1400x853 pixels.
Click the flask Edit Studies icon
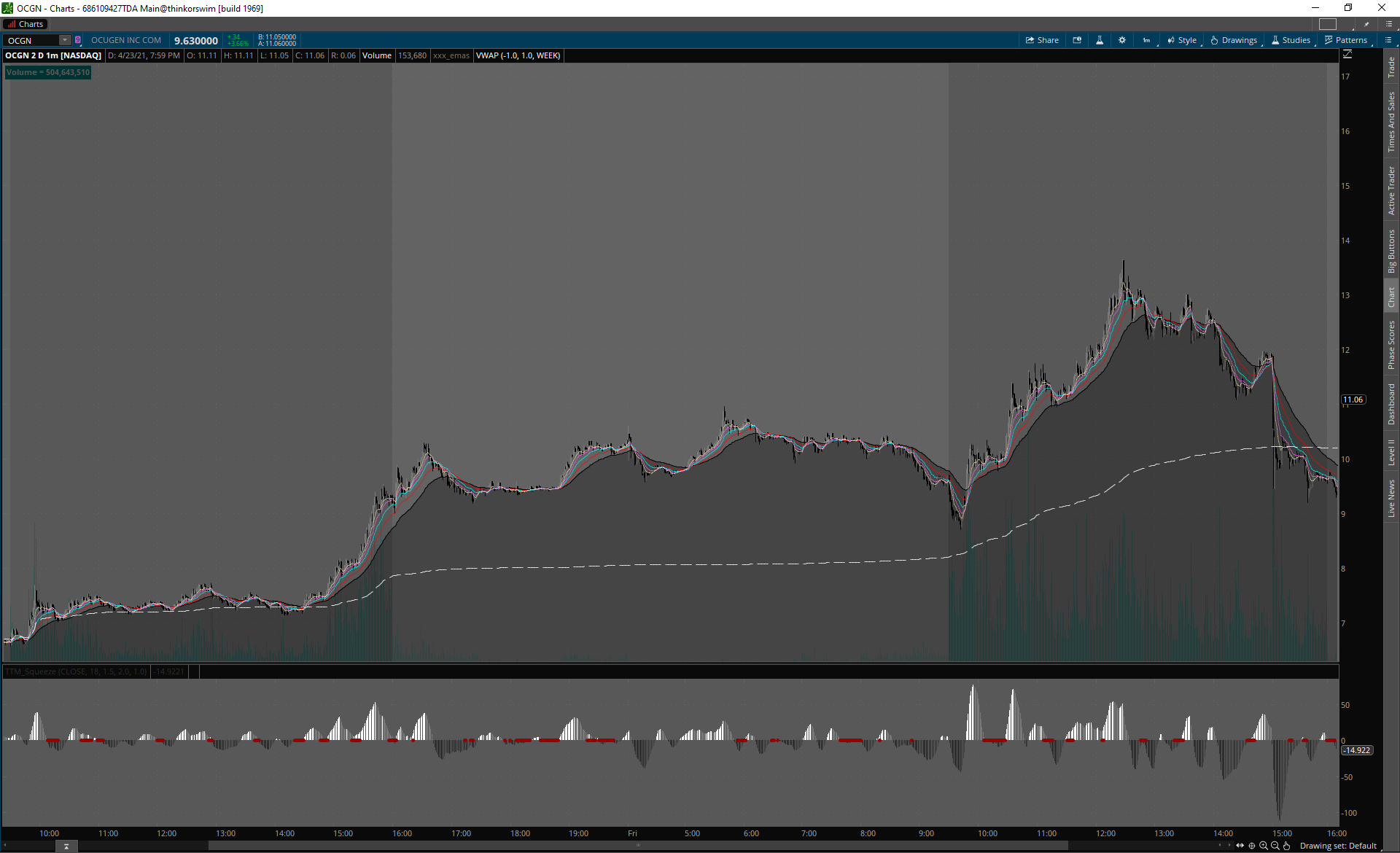point(1100,40)
